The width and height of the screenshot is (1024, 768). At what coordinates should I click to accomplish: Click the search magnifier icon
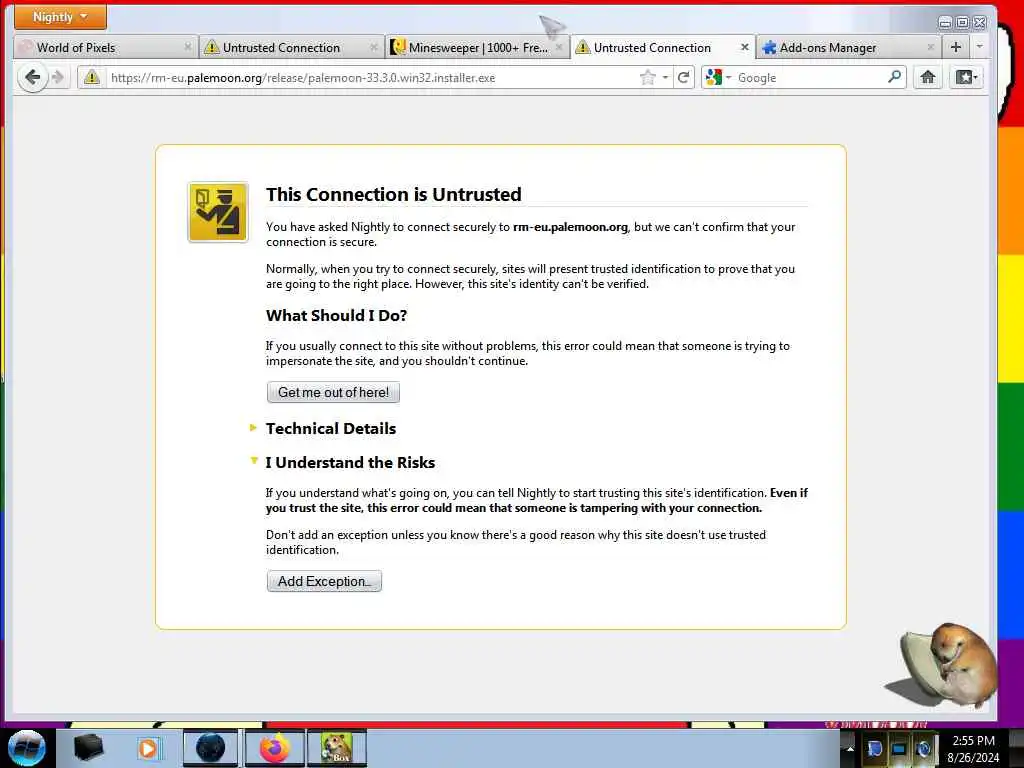click(x=895, y=77)
